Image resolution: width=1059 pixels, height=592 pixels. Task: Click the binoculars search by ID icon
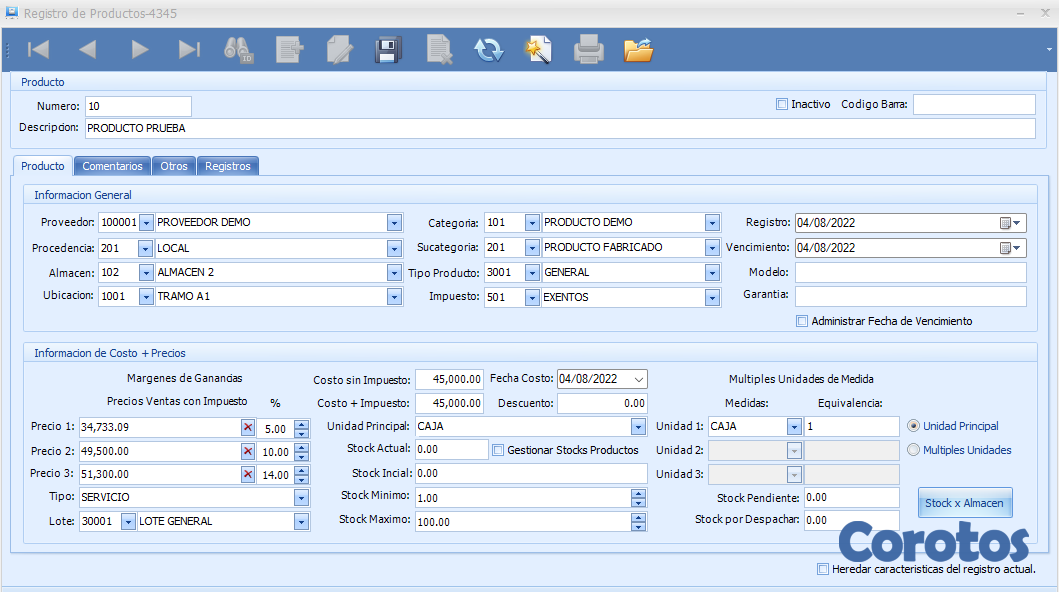239,49
